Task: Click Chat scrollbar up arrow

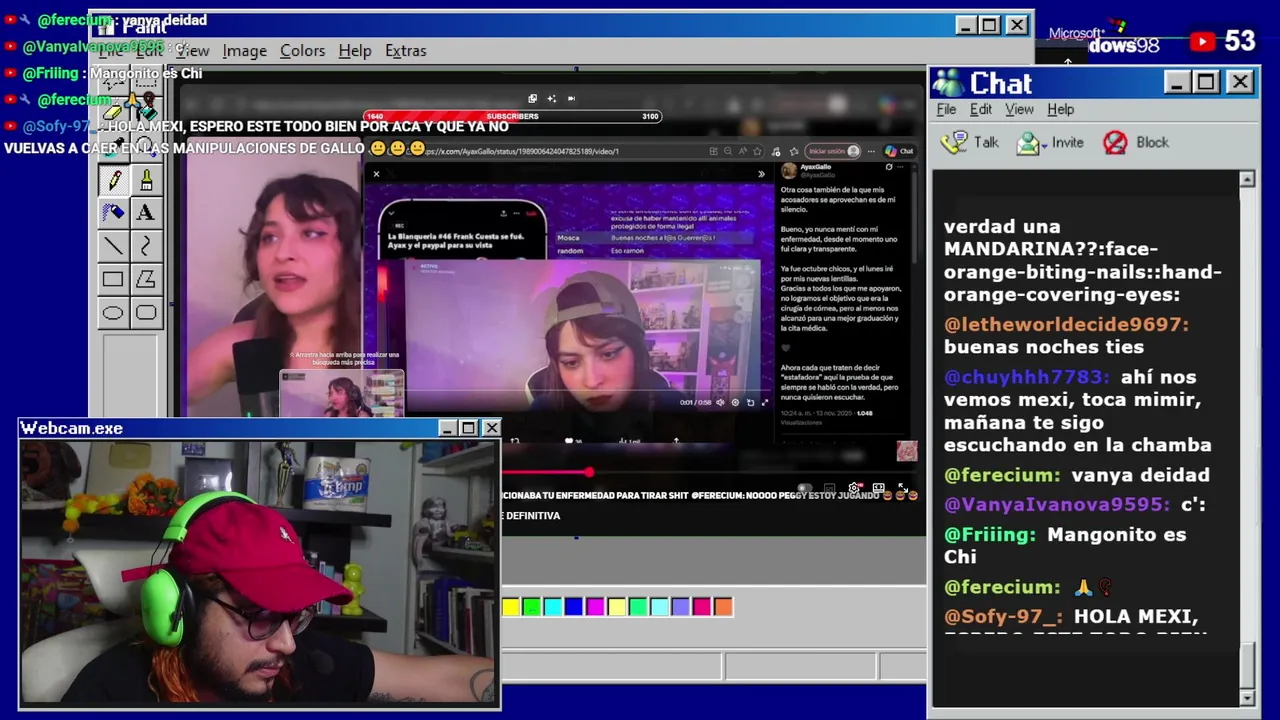Action: (1247, 179)
